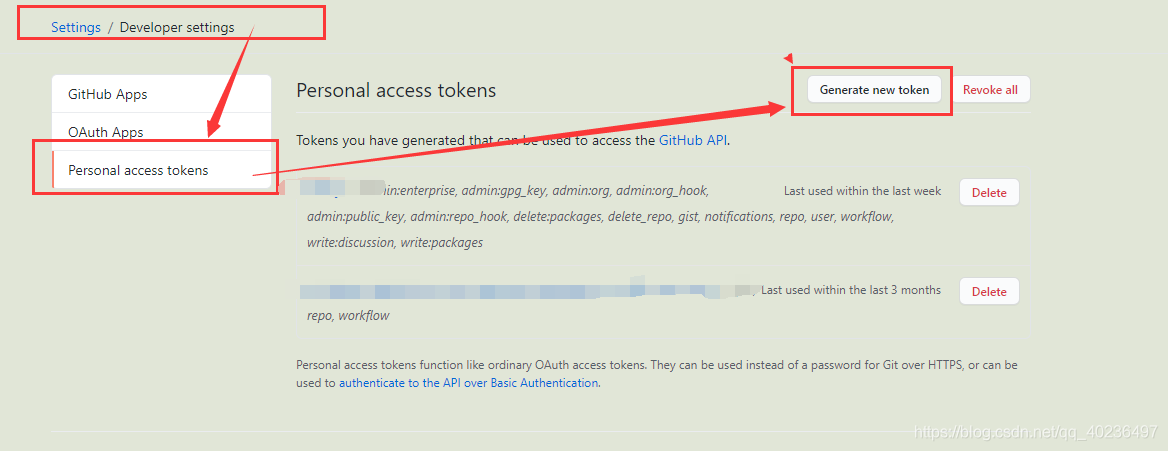Select OAuth Apps in sidebar
The height and width of the screenshot is (451, 1168).
[x=161, y=132]
